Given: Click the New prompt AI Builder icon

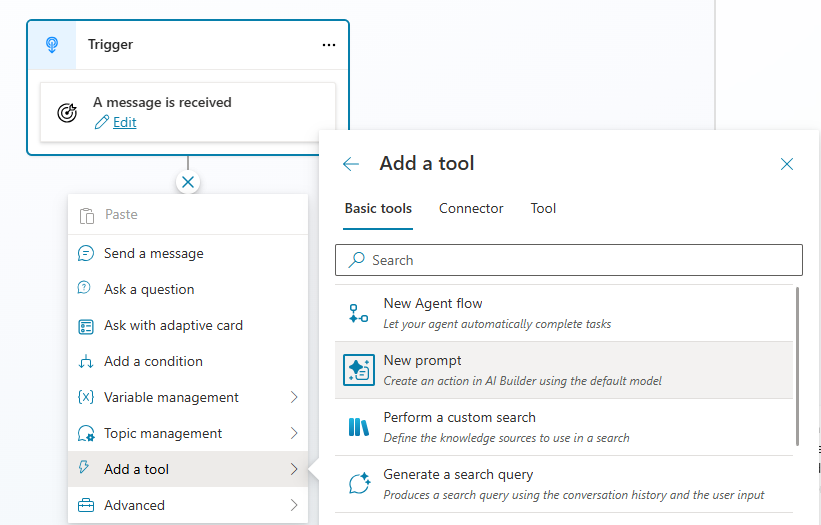Looking at the screenshot, I should click(x=359, y=370).
